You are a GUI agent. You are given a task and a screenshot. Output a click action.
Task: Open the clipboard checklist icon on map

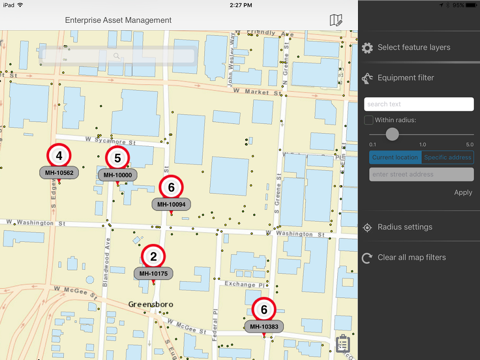click(343, 343)
